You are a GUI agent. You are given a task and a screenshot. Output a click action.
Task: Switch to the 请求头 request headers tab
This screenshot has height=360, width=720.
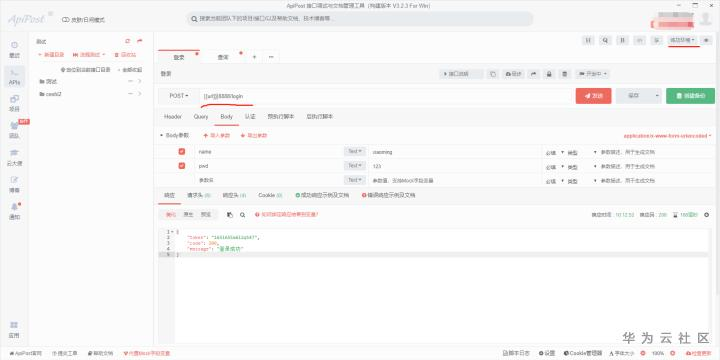pos(198,195)
